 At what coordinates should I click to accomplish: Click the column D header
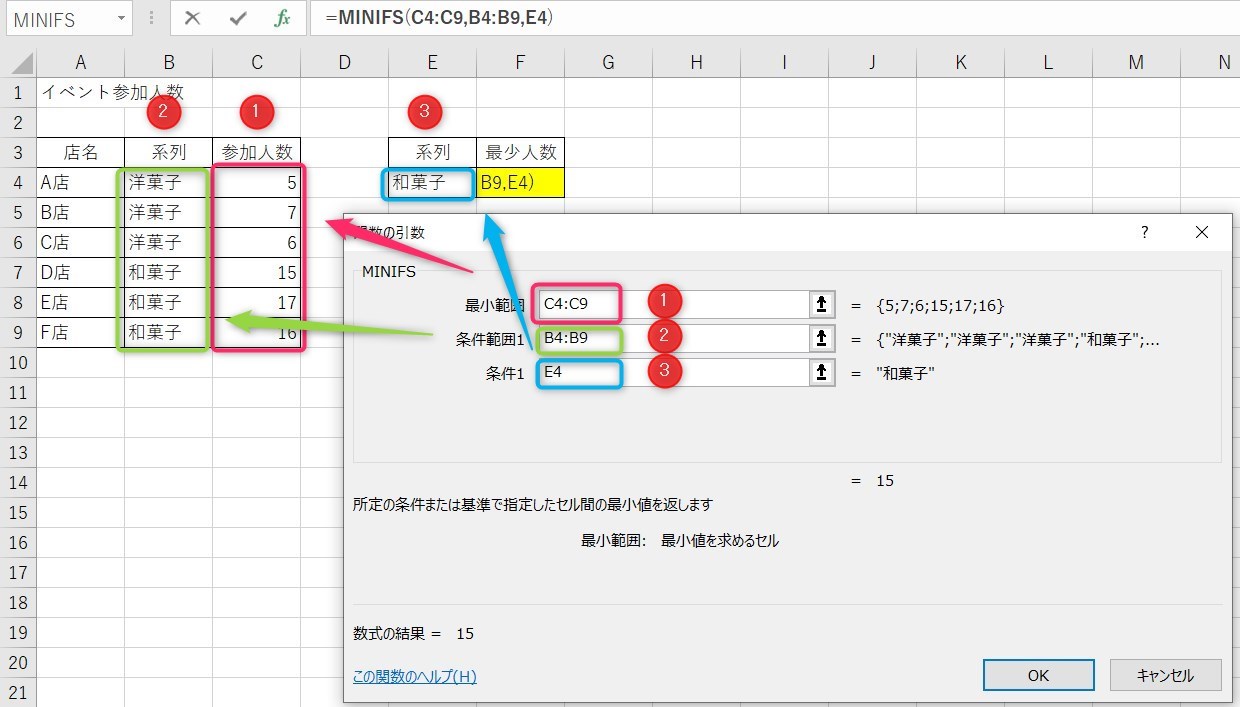(x=344, y=62)
